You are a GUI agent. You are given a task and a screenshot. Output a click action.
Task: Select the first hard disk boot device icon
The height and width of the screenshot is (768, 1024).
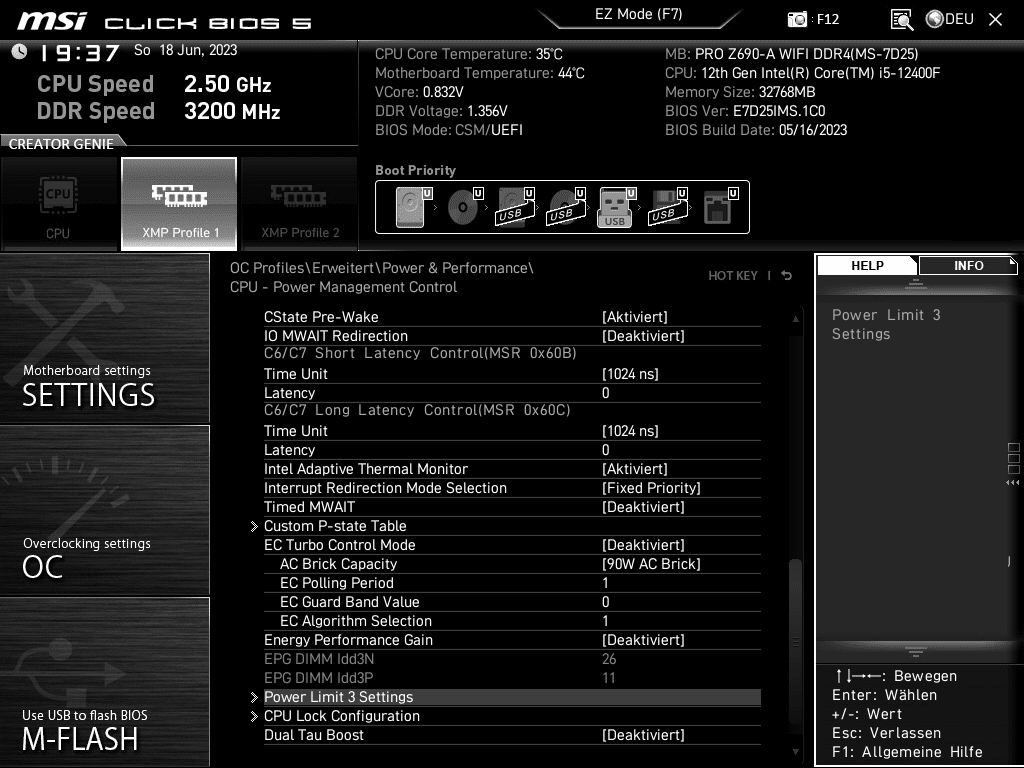pyautogui.click(x=413, y=207)
